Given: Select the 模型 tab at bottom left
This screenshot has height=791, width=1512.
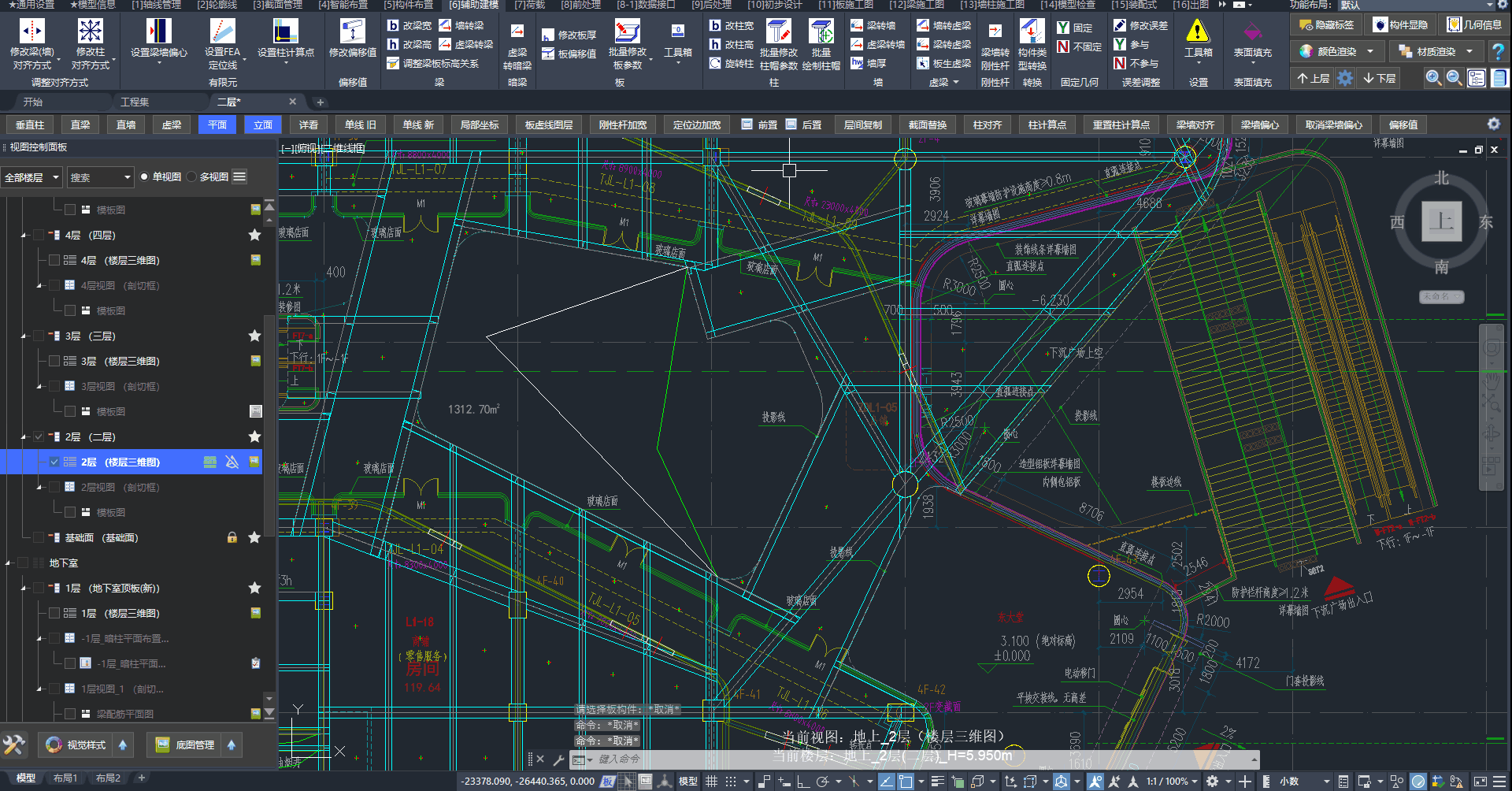Looking at the screenshot, I should pos(26,778).
